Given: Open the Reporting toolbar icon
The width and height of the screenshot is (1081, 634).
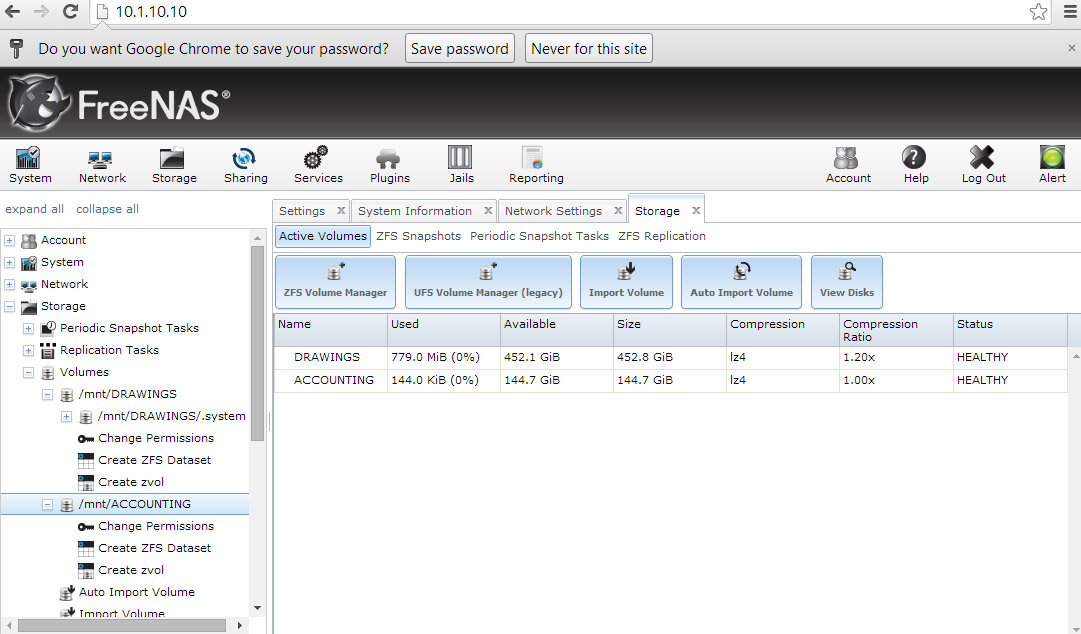Looking at the screenshot, I should (x=536, y=165).
